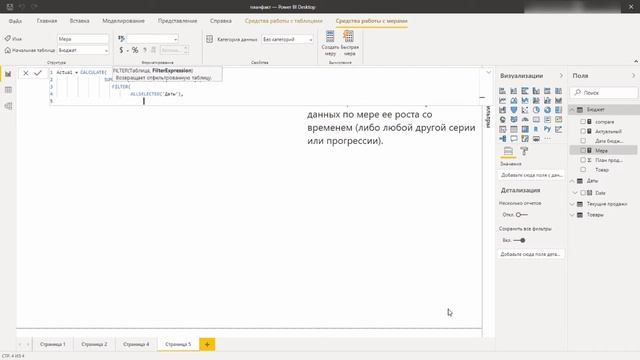This screenshot has height=360, width=640.
Task: Select the matrix visualization
Action: (x=525, y=129)
